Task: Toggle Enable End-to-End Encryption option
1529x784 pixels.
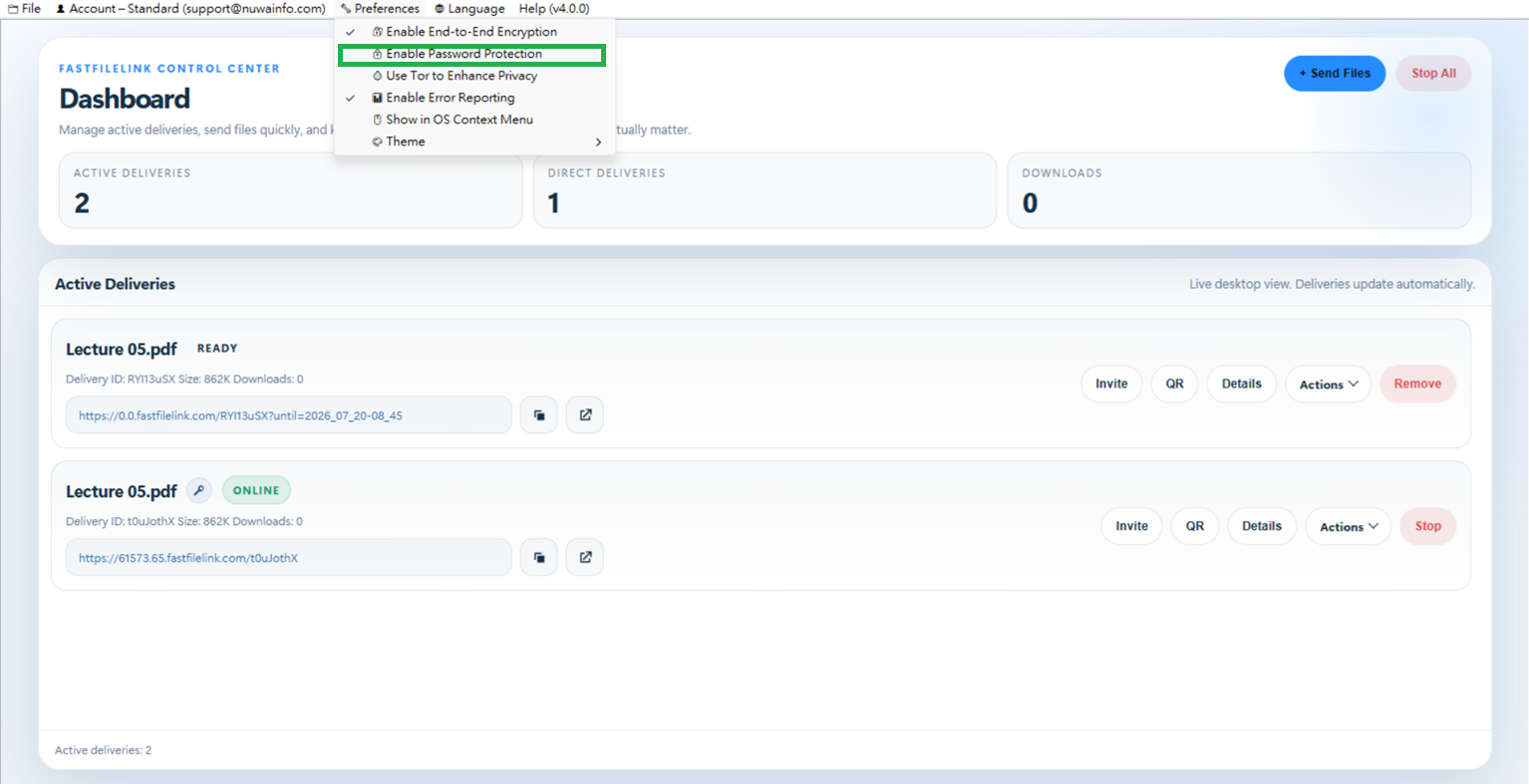Action: coord(474,32)
